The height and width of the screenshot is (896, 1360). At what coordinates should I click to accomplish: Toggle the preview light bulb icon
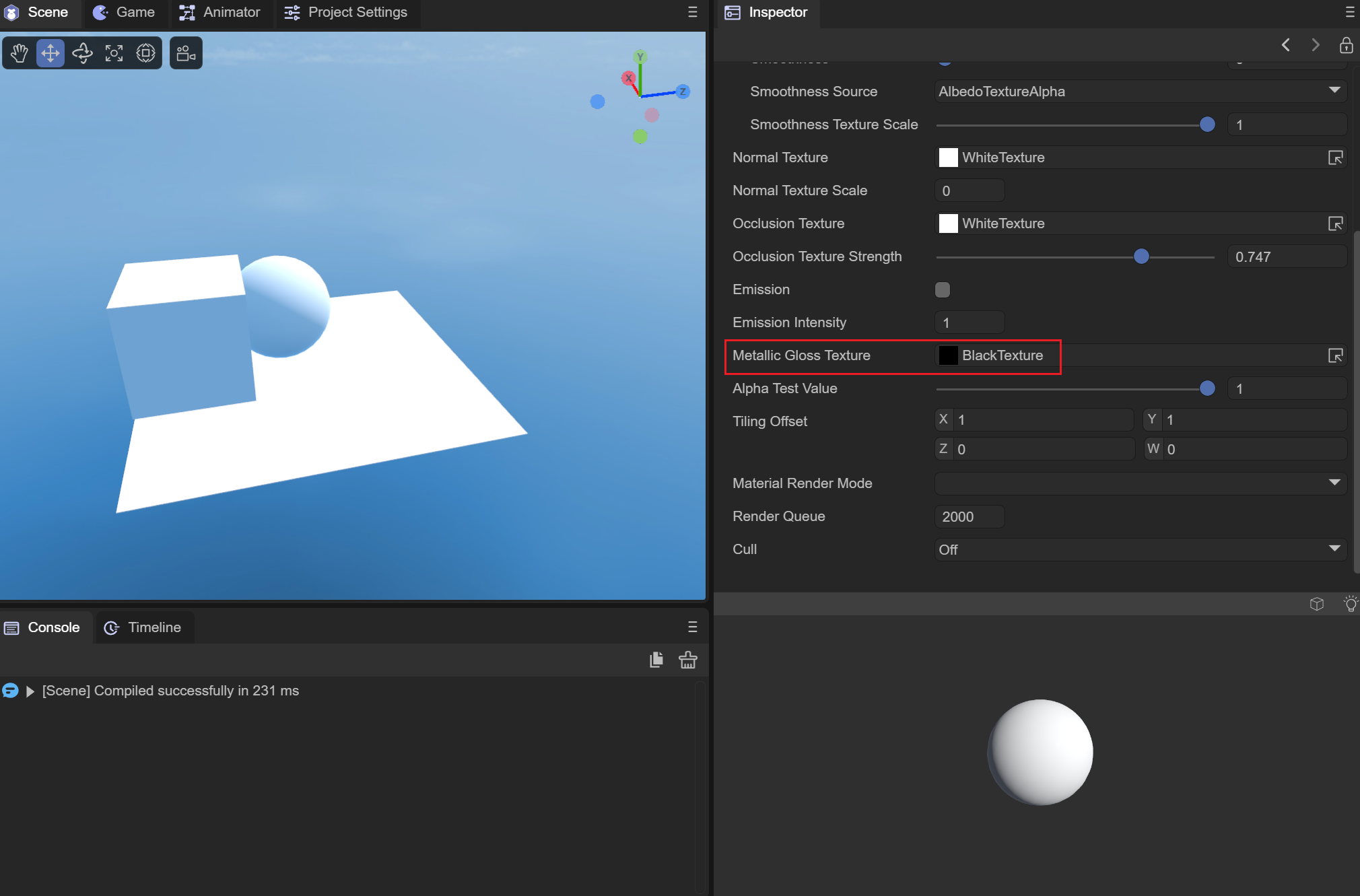(x=1350, y=604)
